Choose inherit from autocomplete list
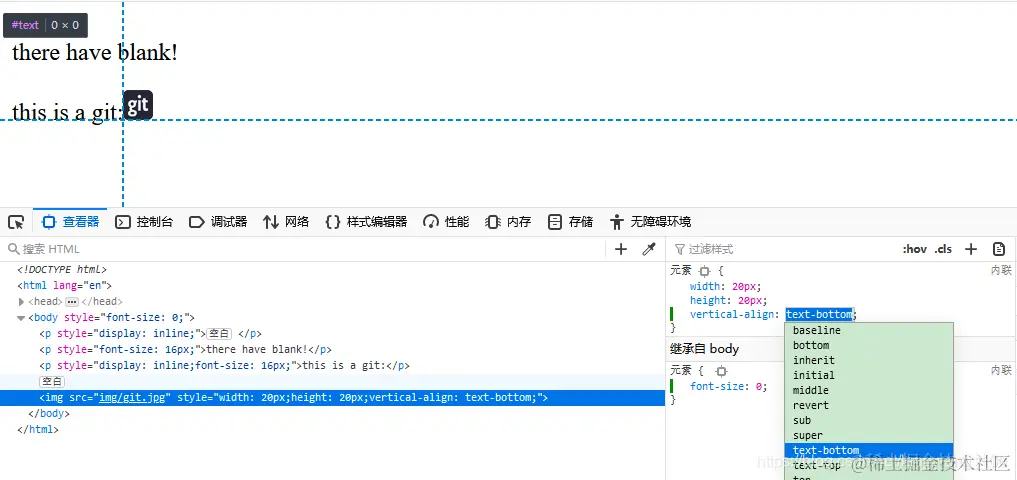The width and height of the screenshot is (1017, 480). coord(868,360)
